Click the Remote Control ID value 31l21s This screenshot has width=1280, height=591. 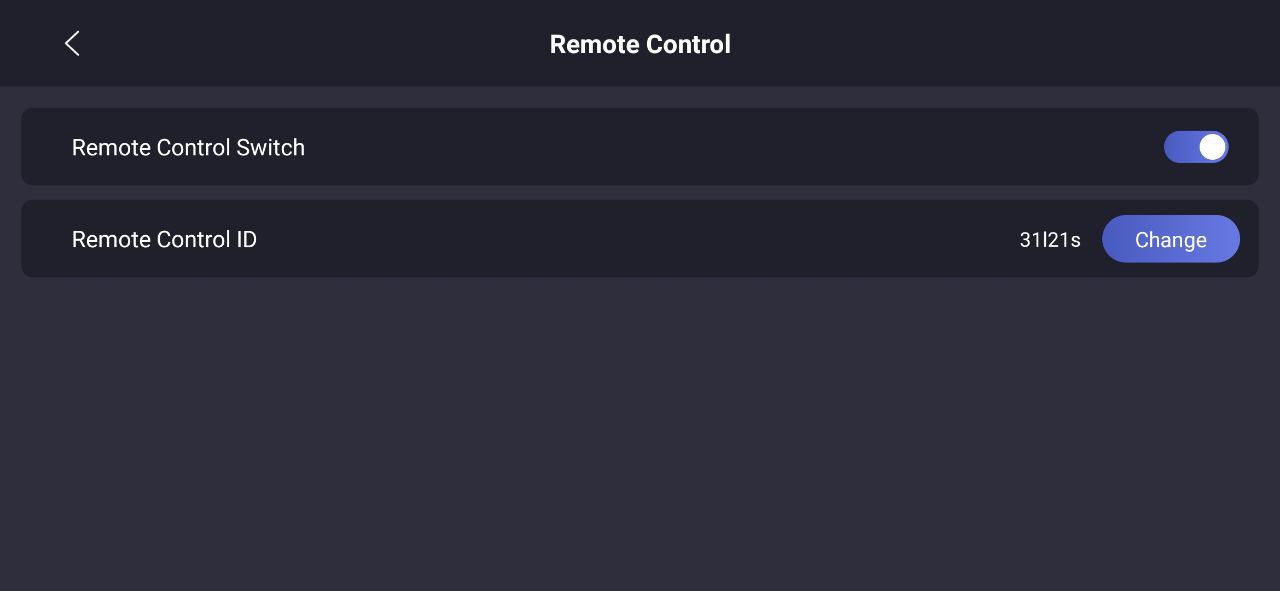coord(1049,240)
